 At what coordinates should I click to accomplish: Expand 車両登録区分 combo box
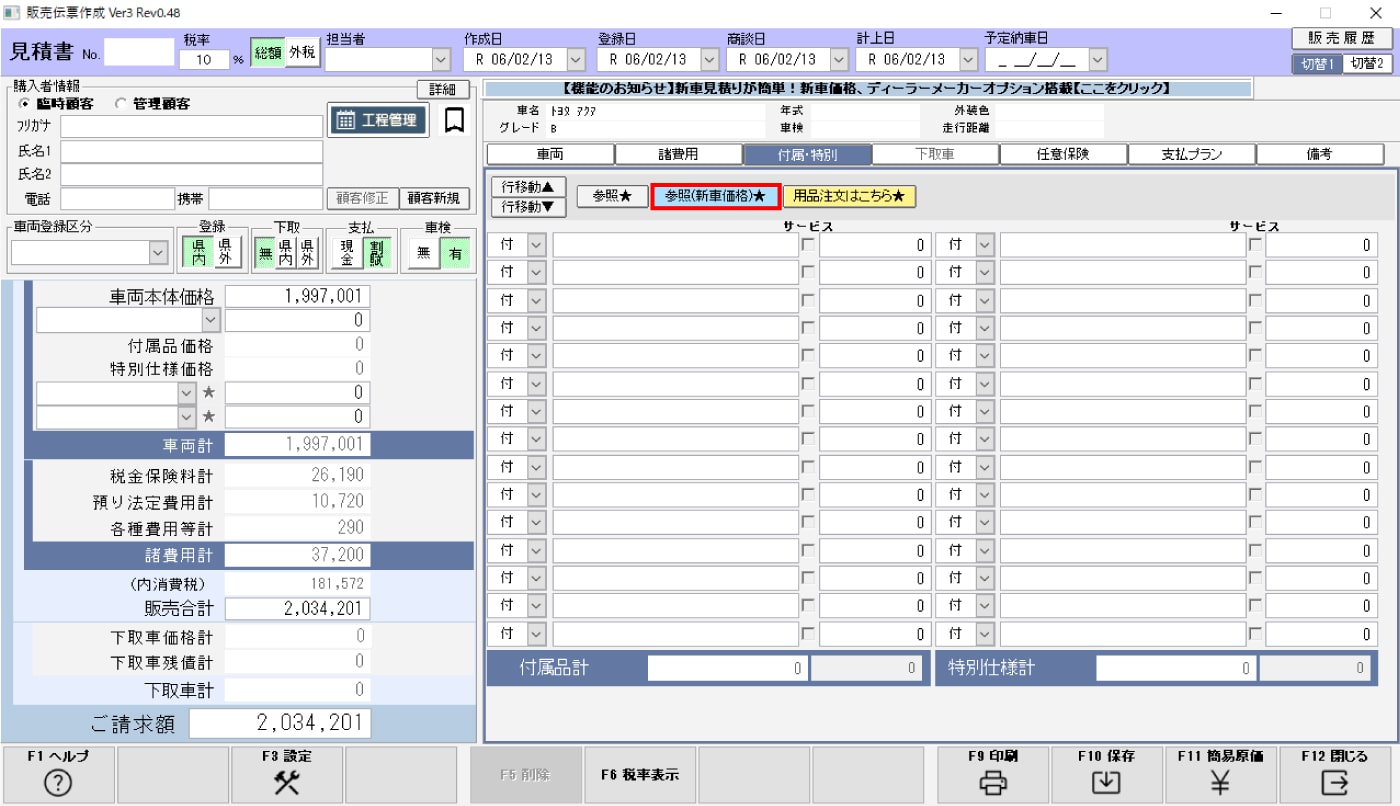tap(158, 254)
